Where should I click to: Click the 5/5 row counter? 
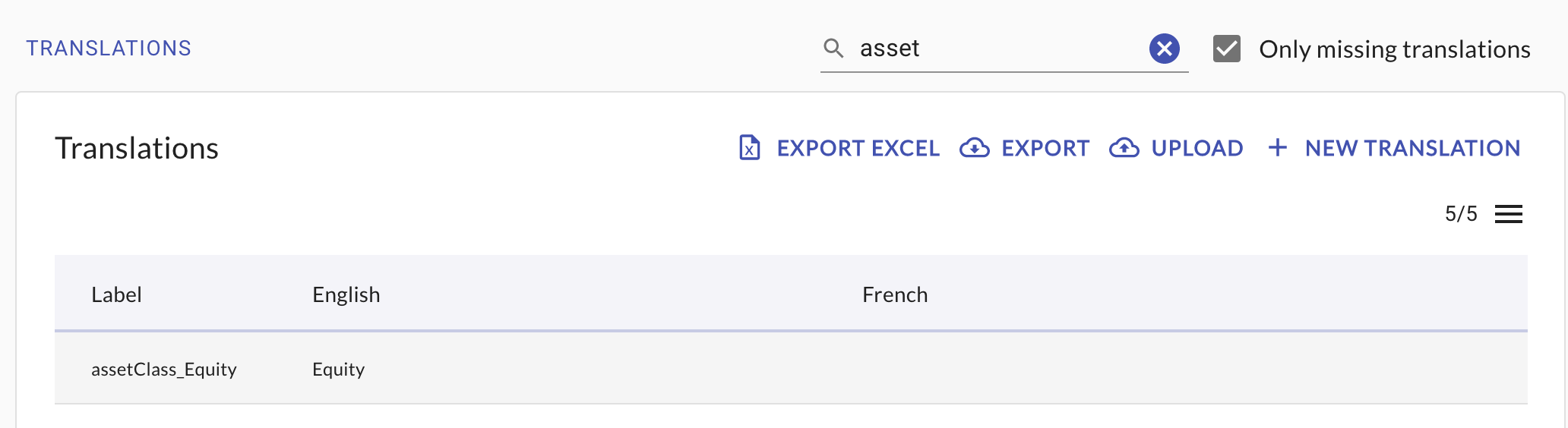[x=1460, y=214]
